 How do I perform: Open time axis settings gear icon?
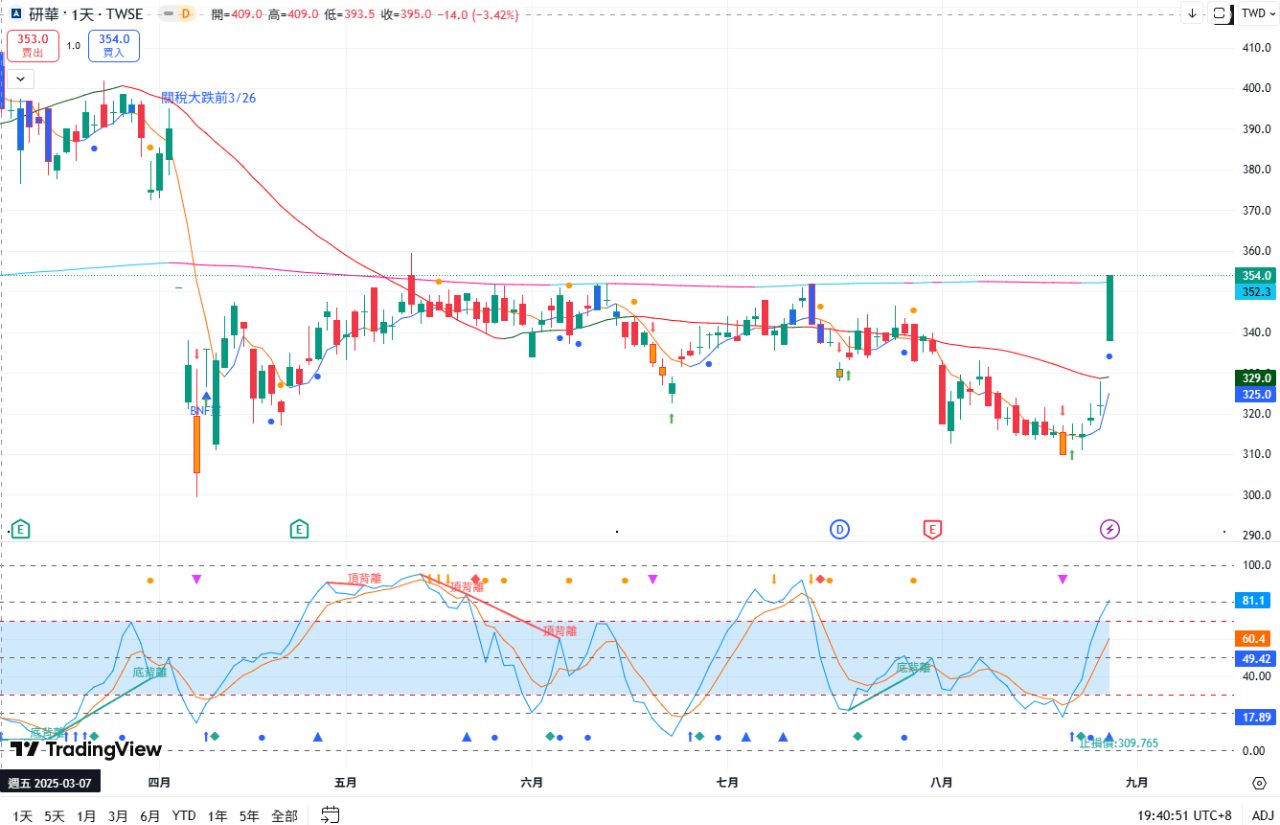tap(1259, 783)
